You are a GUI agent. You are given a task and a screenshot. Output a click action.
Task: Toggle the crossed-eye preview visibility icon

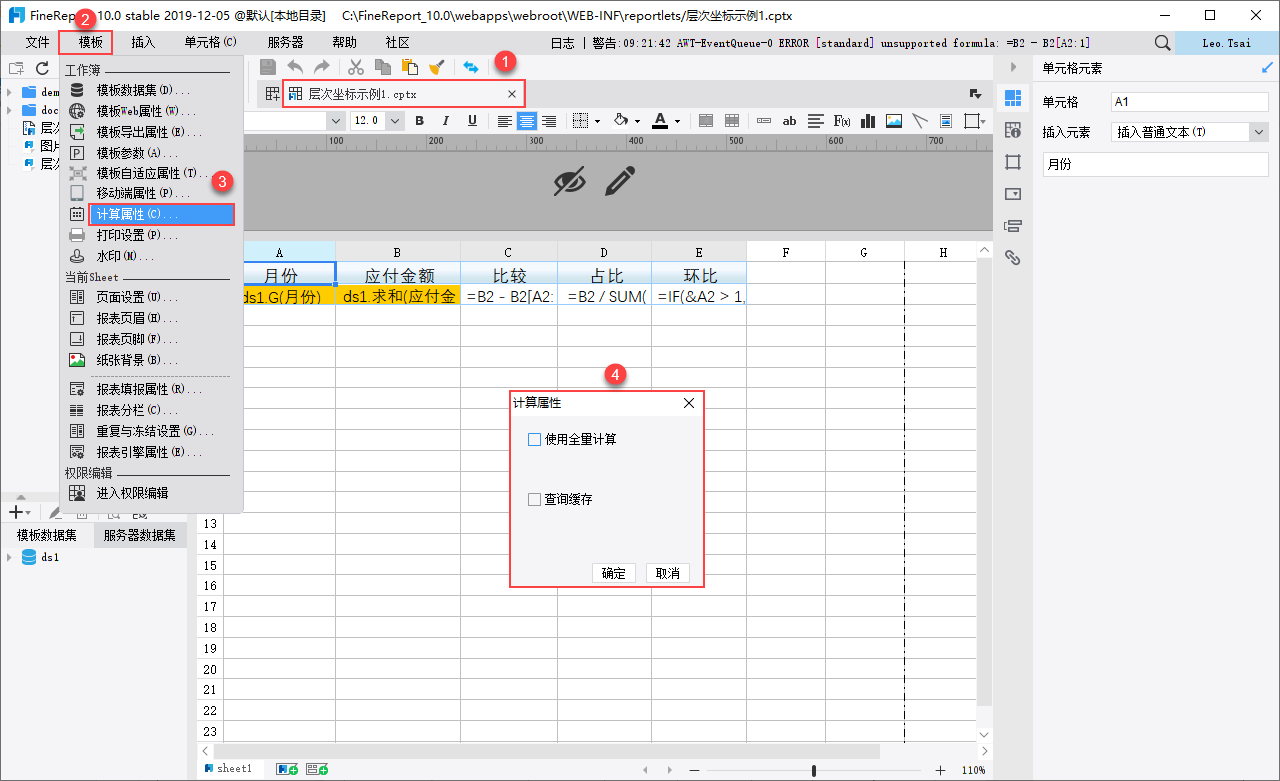coord(570,181)
